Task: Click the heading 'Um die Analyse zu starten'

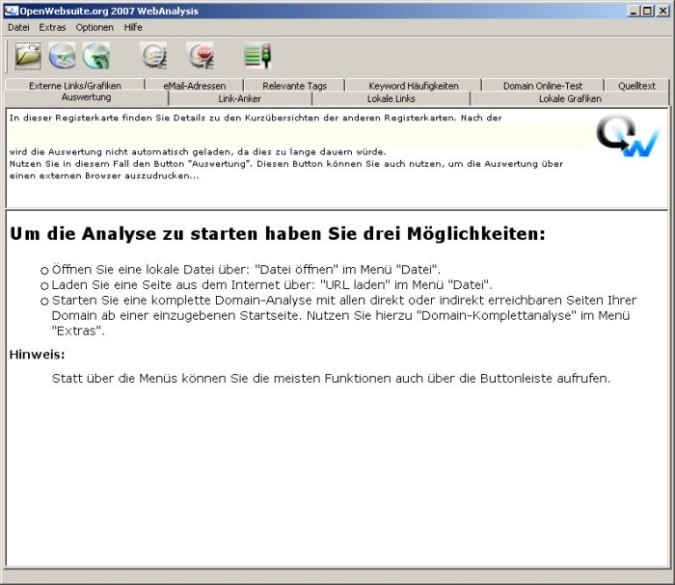Action: (278, 234)
